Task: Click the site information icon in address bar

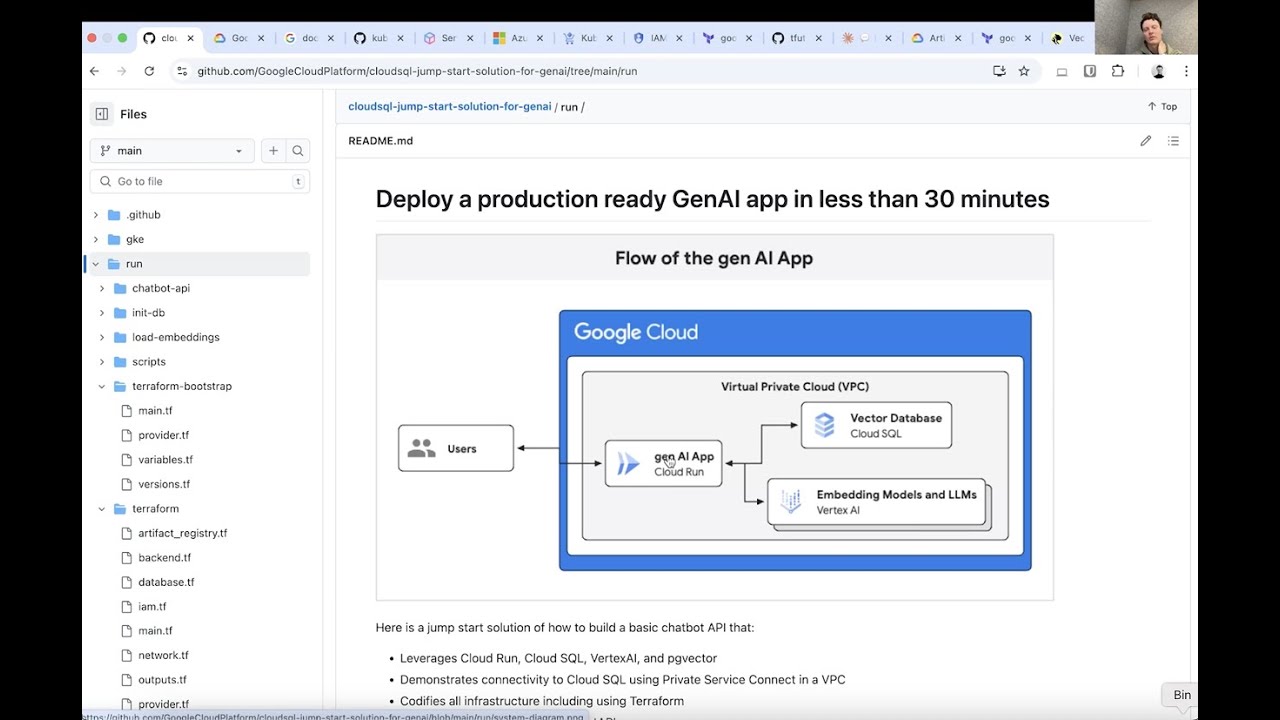Action: 181,71
